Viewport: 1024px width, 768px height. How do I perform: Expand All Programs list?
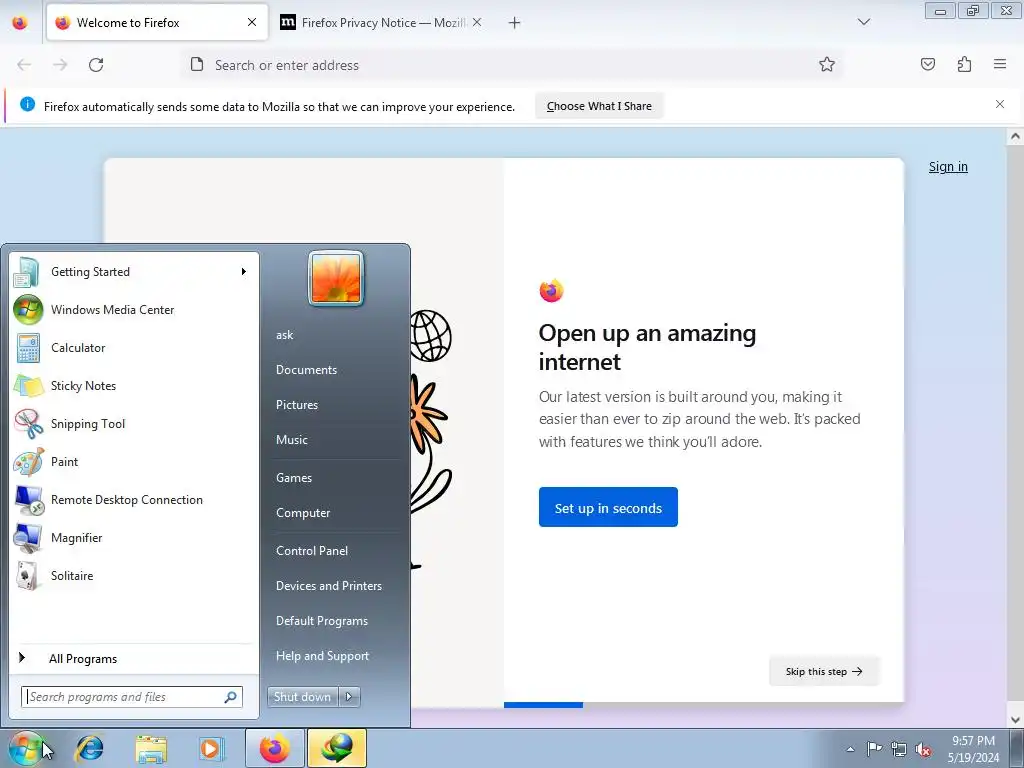[x=135, y=658]
